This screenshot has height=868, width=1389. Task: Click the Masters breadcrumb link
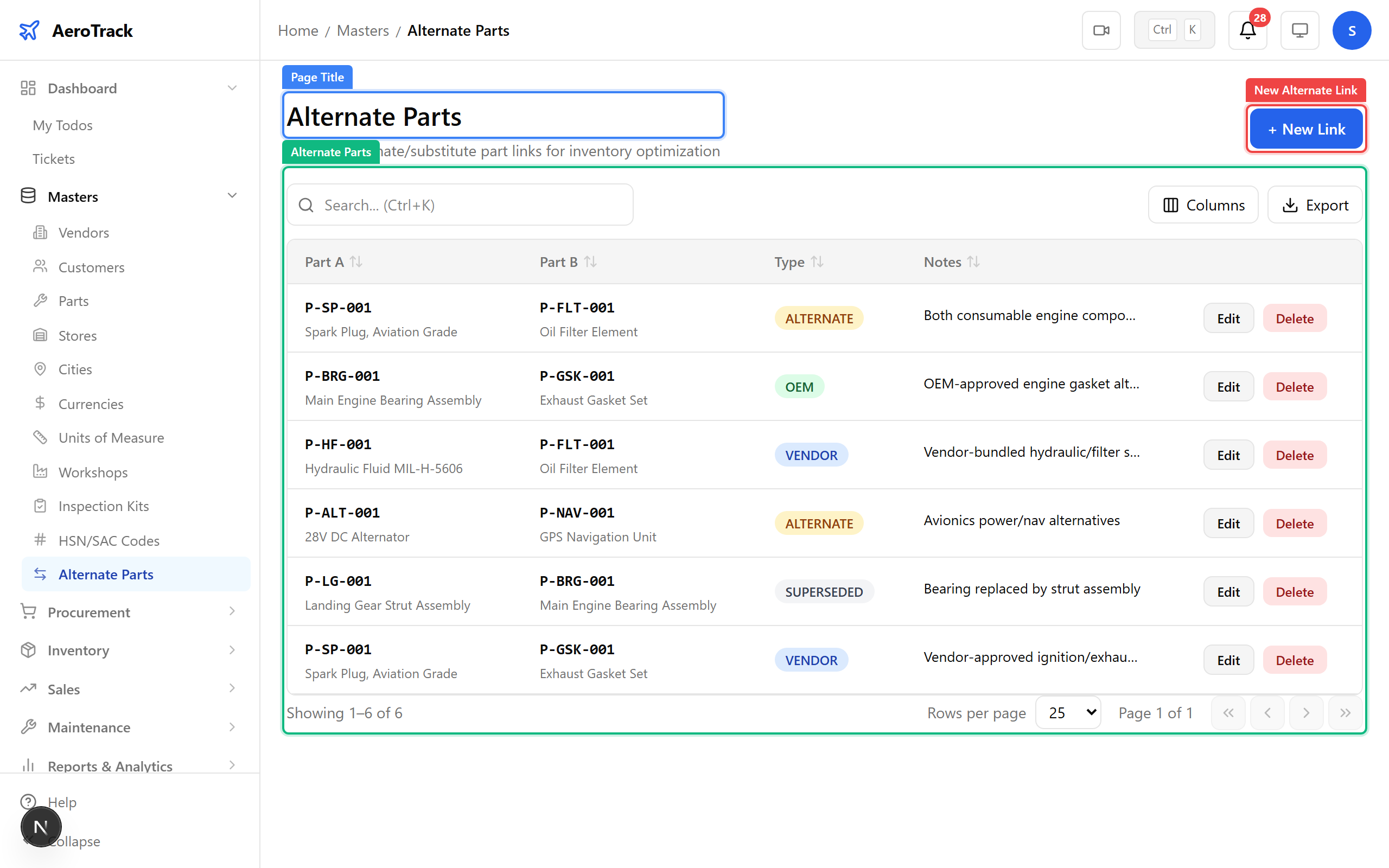362,30
